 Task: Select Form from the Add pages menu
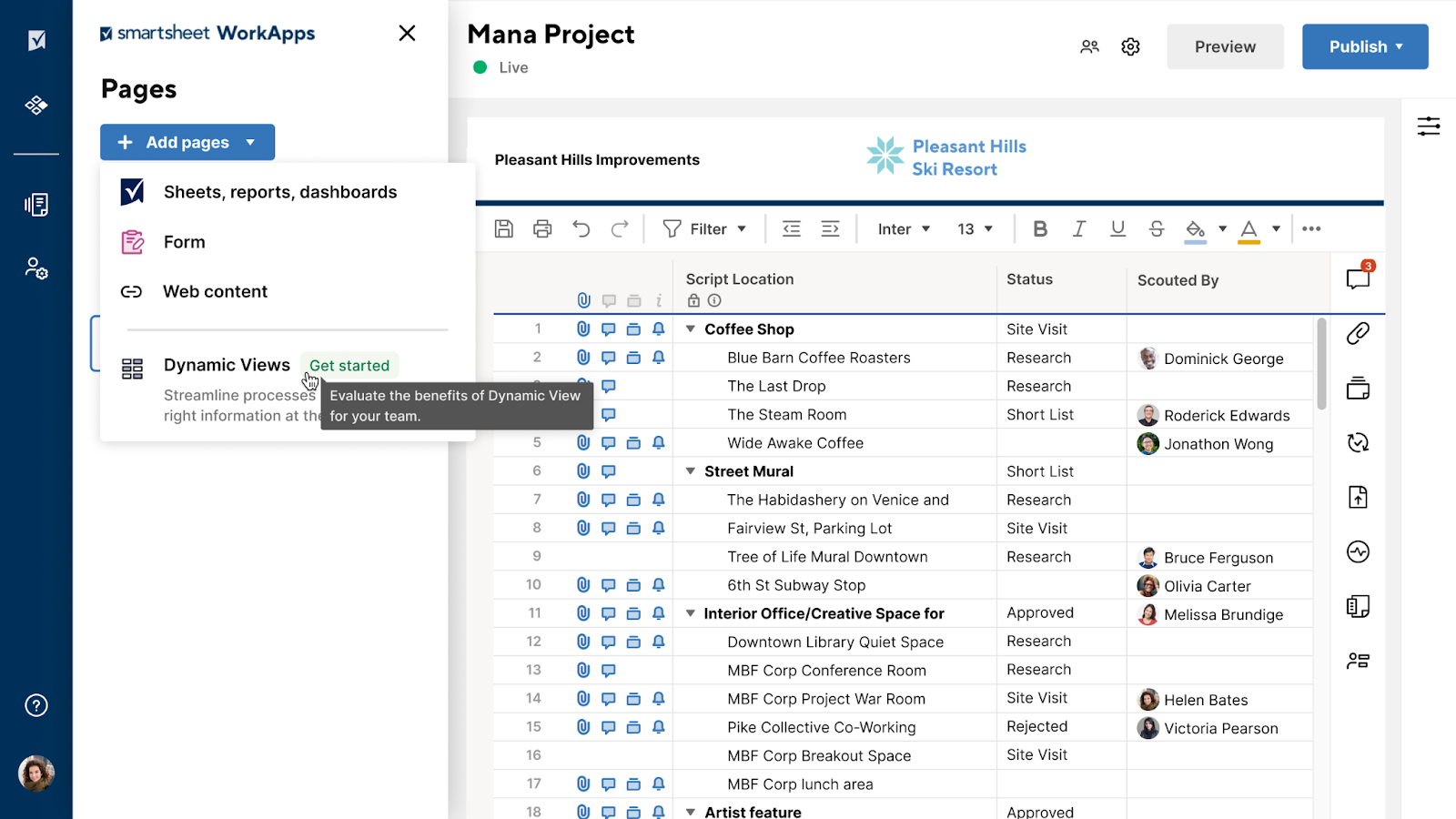pyautogui.click(x=184, y=241)
